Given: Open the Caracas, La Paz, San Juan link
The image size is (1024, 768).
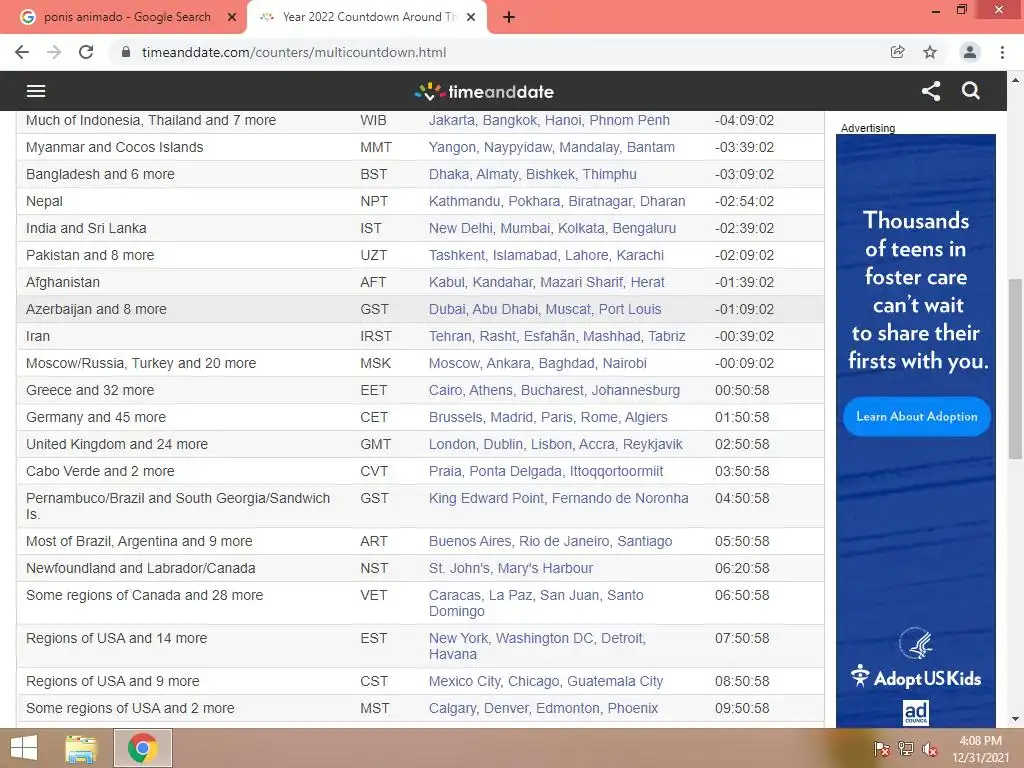Looking at the screenshot, I should click(x=536, y=603).
